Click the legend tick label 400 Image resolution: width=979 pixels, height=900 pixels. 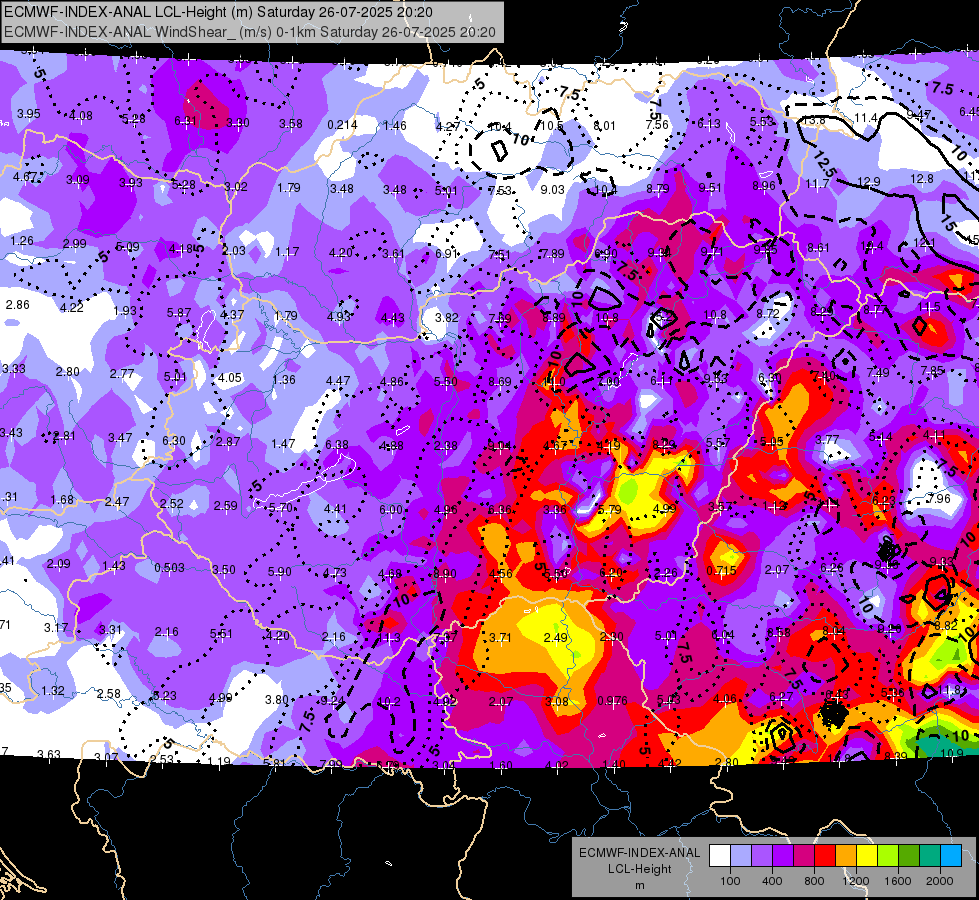pos(772,881)
